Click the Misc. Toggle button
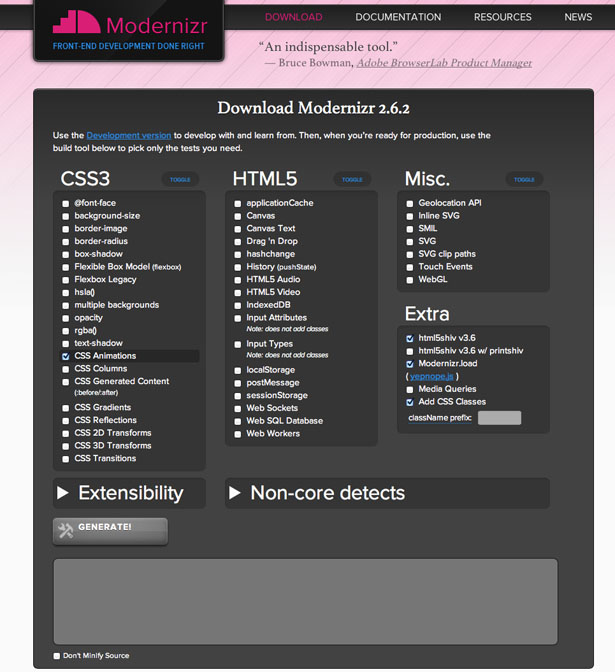Viewport: 615px width, 672px height. coord(524,180)
